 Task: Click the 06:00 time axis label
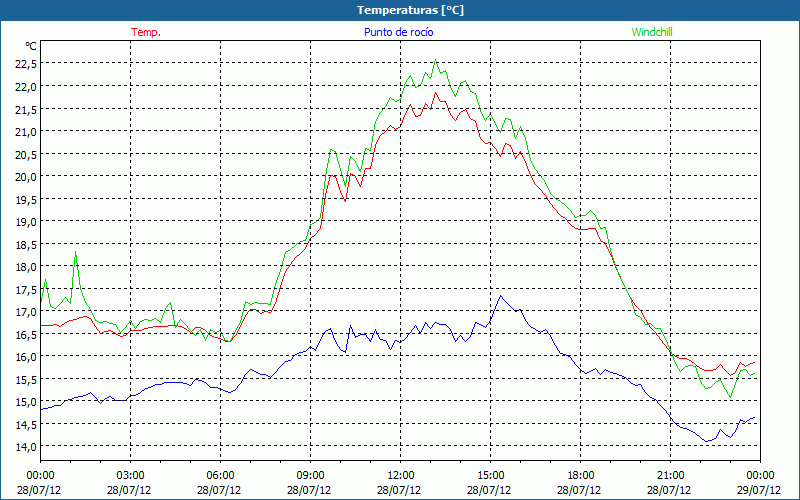coord(220,475)
